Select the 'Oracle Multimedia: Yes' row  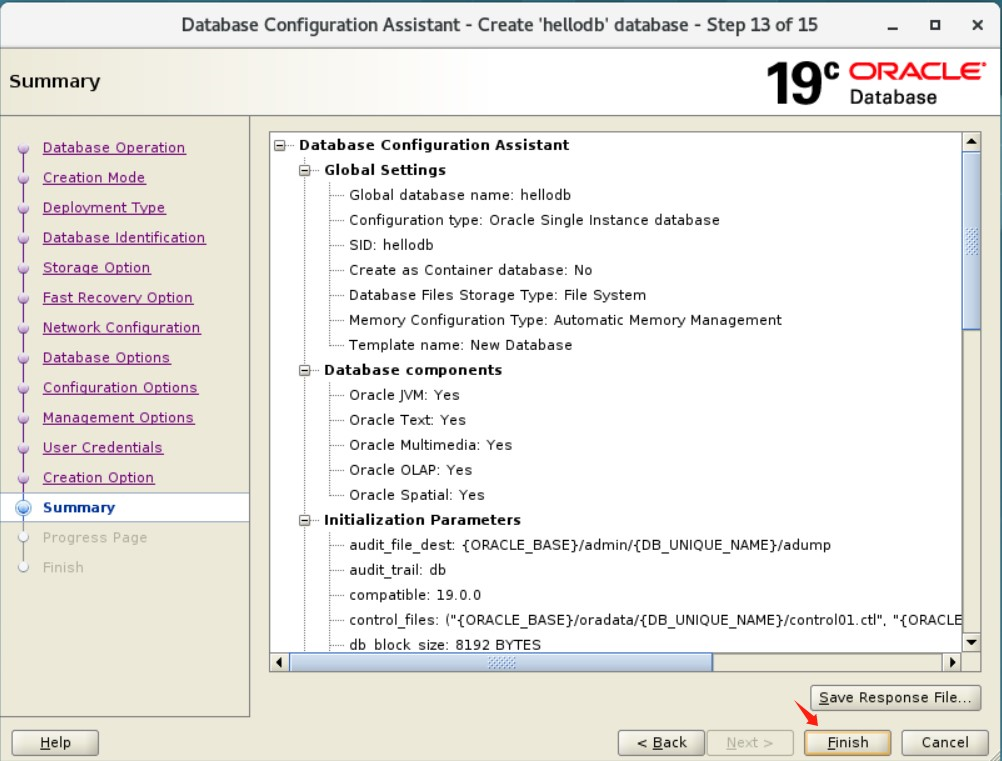tap(430, 445)
